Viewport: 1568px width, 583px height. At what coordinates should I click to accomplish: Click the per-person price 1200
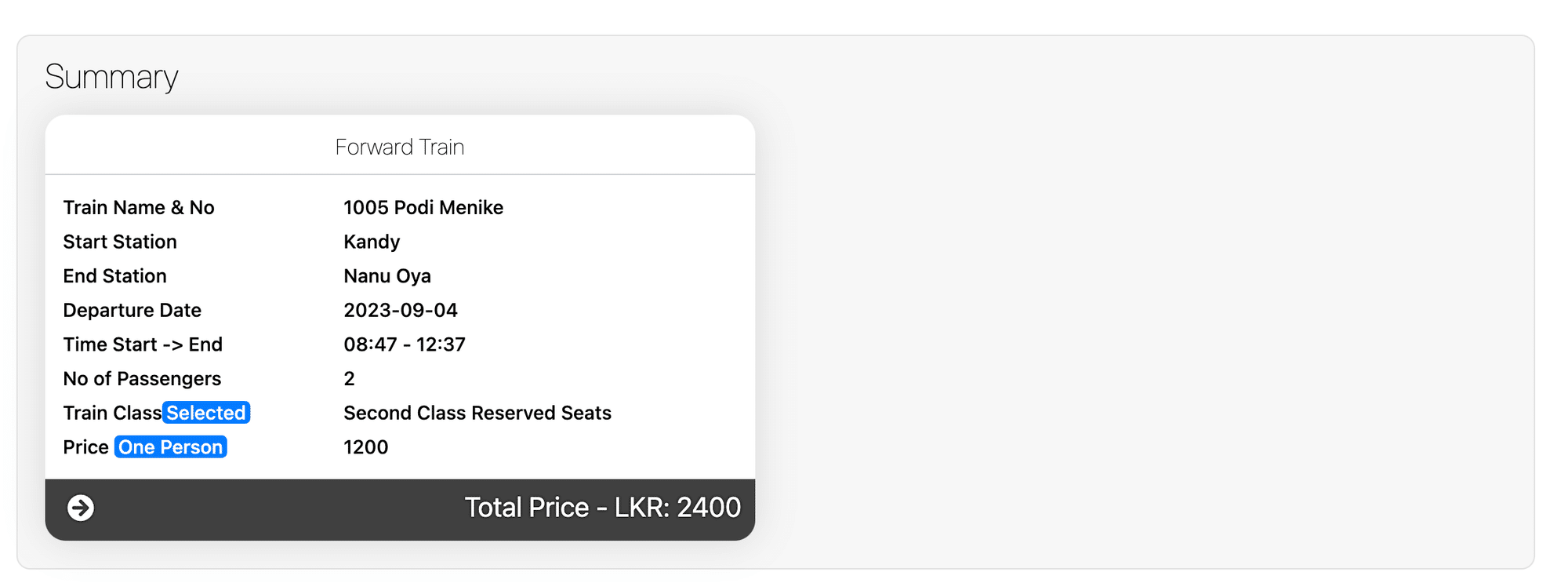366,447
